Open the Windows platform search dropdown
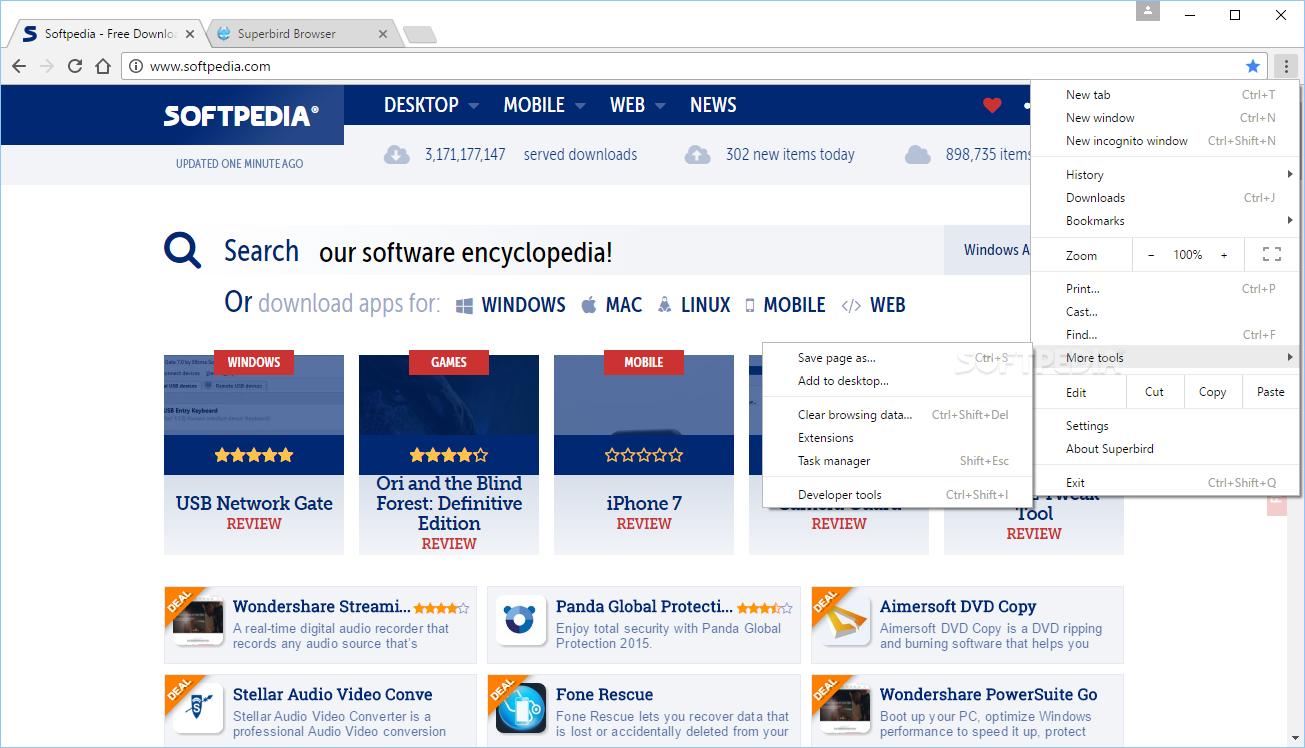This screenshot has width=1305, height=748. [x=988, y=250]
